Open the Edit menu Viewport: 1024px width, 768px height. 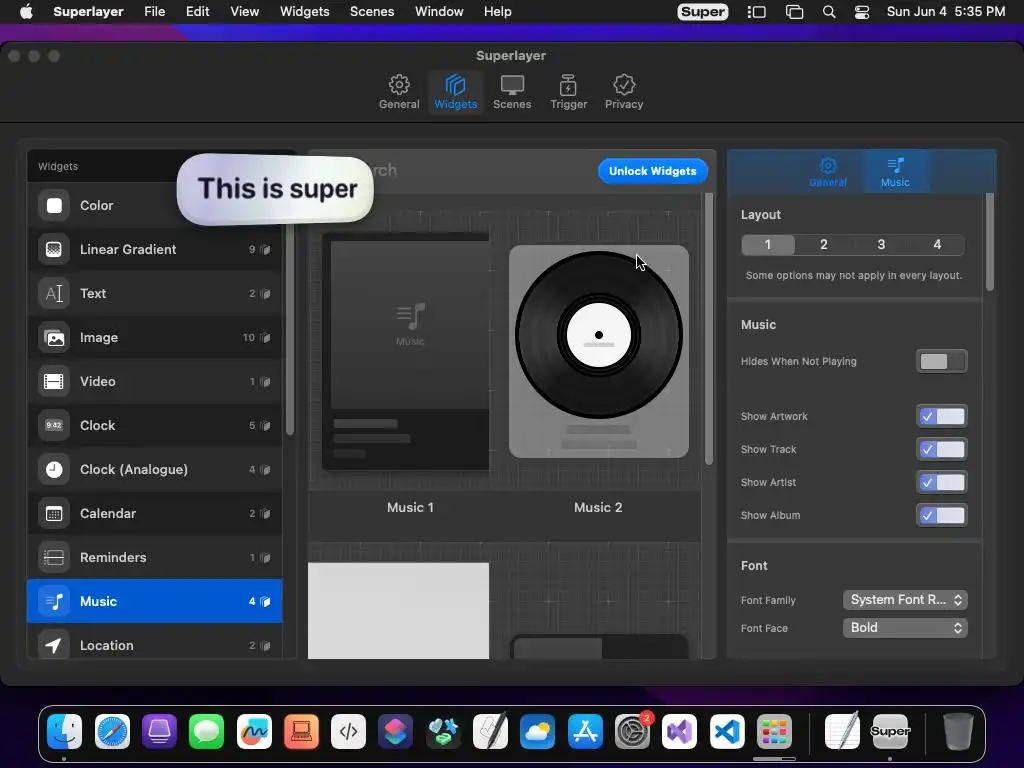click(x=197, y=12)
